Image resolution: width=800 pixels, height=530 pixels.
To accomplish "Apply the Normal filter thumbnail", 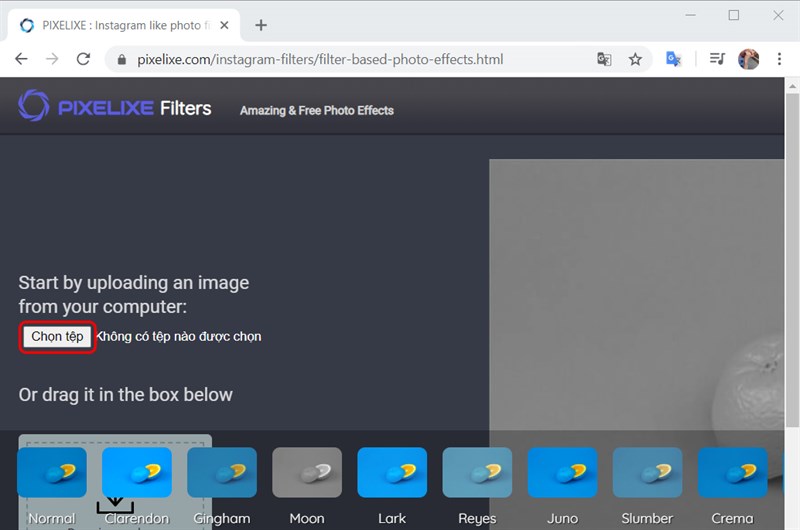I will pos(52,472).
